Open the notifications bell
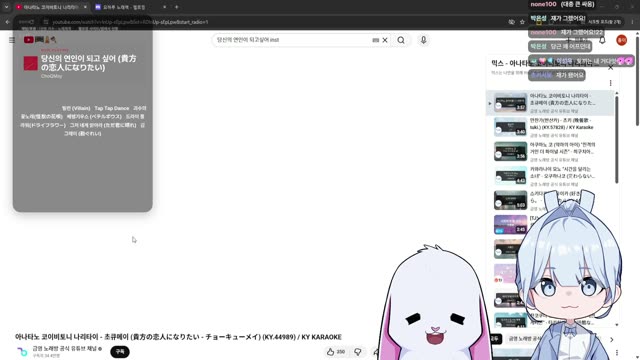The width and height of the screenshot is (640, 360). 602,40
